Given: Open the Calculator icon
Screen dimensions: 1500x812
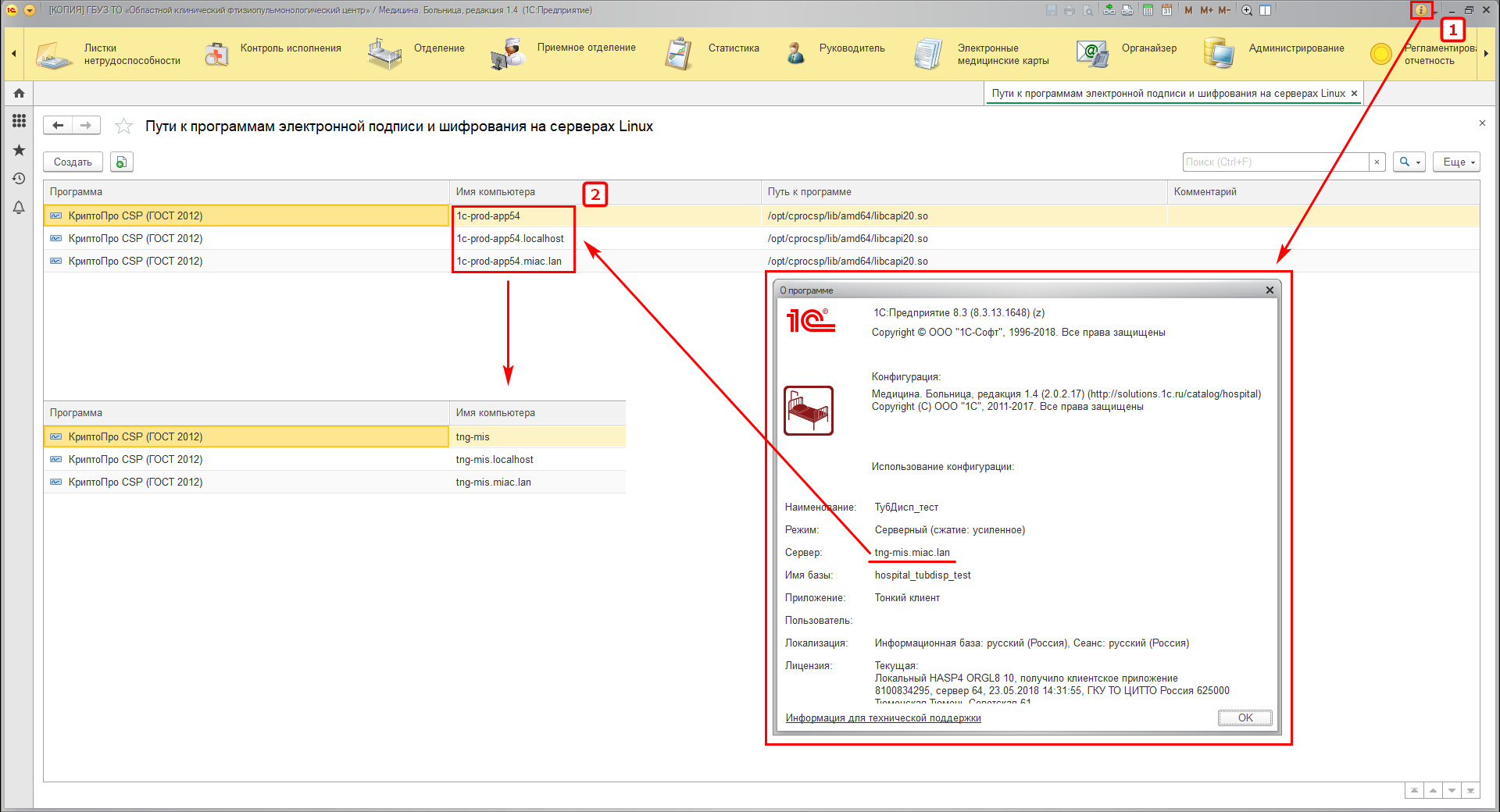Looking at the screenshot, I should (1148, 10).
